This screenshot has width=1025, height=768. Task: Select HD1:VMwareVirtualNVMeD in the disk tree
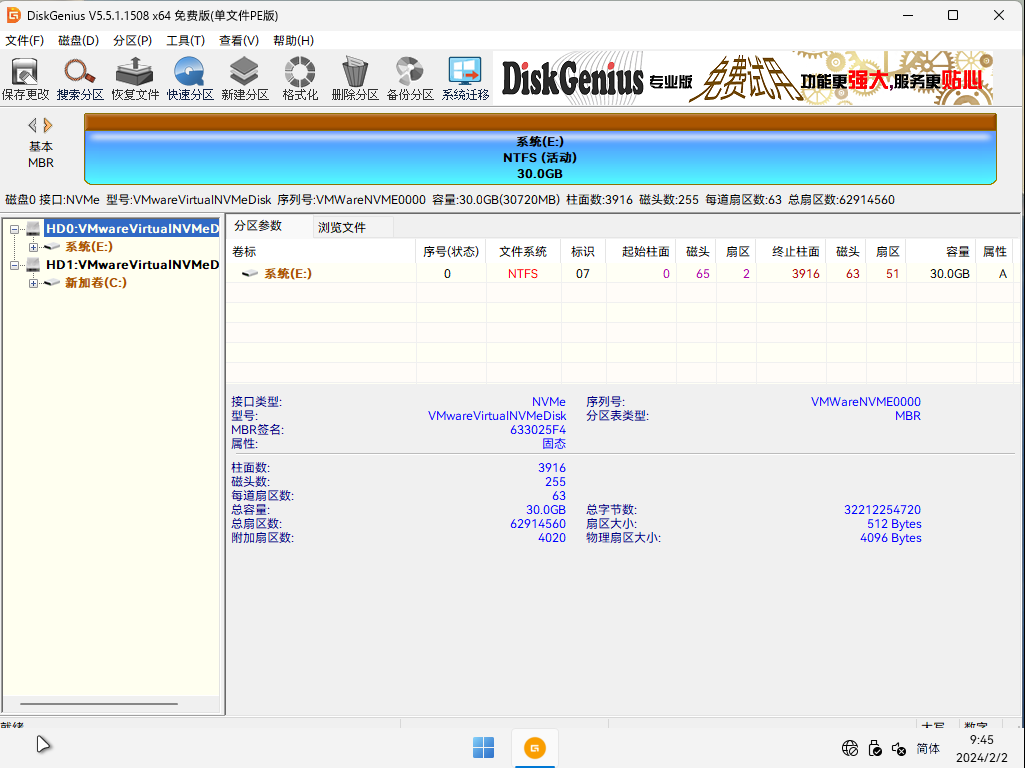132,265
